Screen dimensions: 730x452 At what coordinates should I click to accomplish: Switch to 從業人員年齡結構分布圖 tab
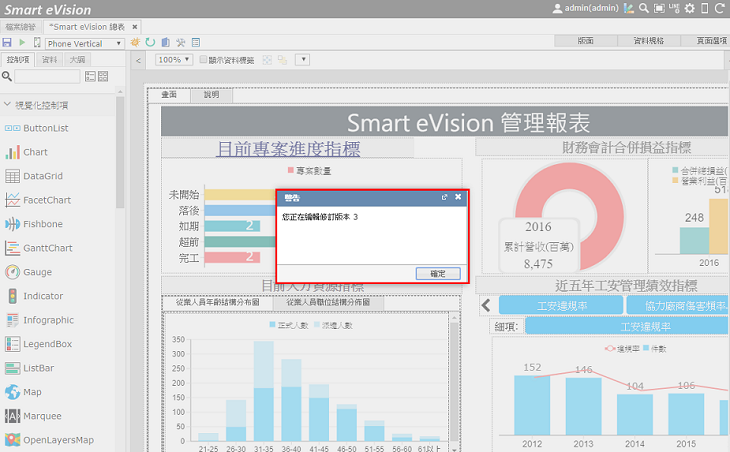point(218,303)
